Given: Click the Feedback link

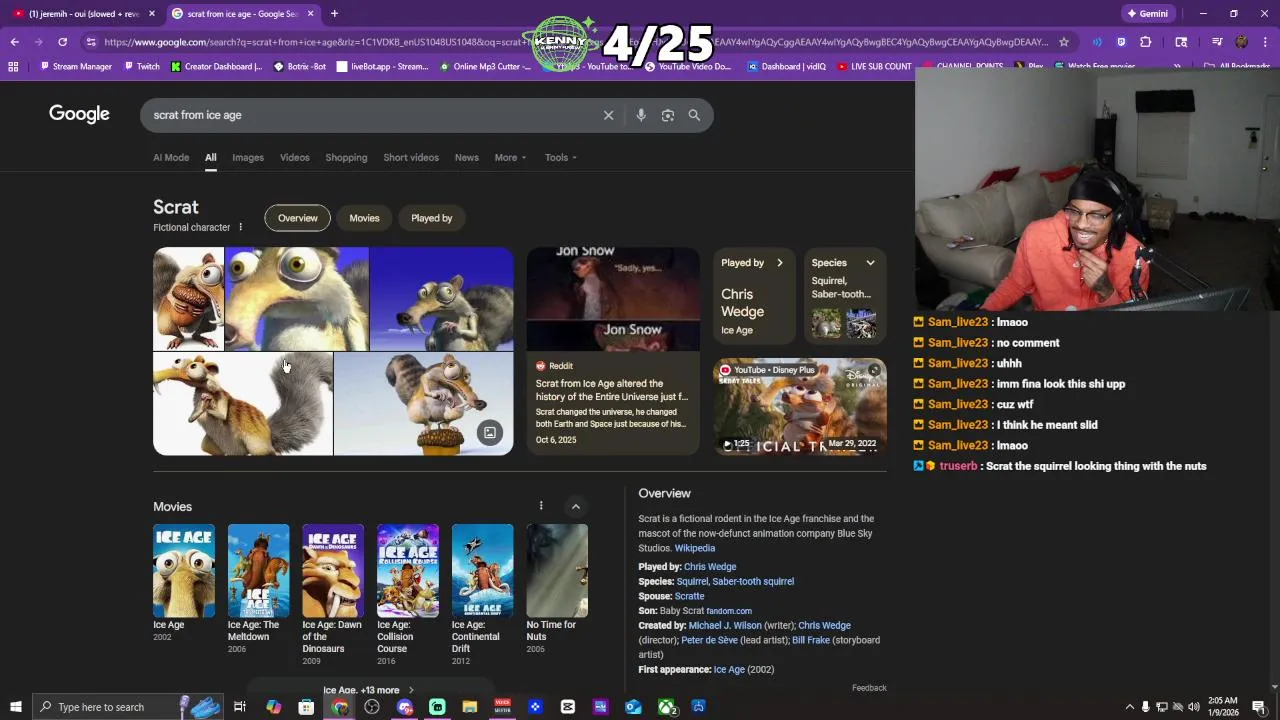Looking at the screenshot, I should (x=869, y=688).
